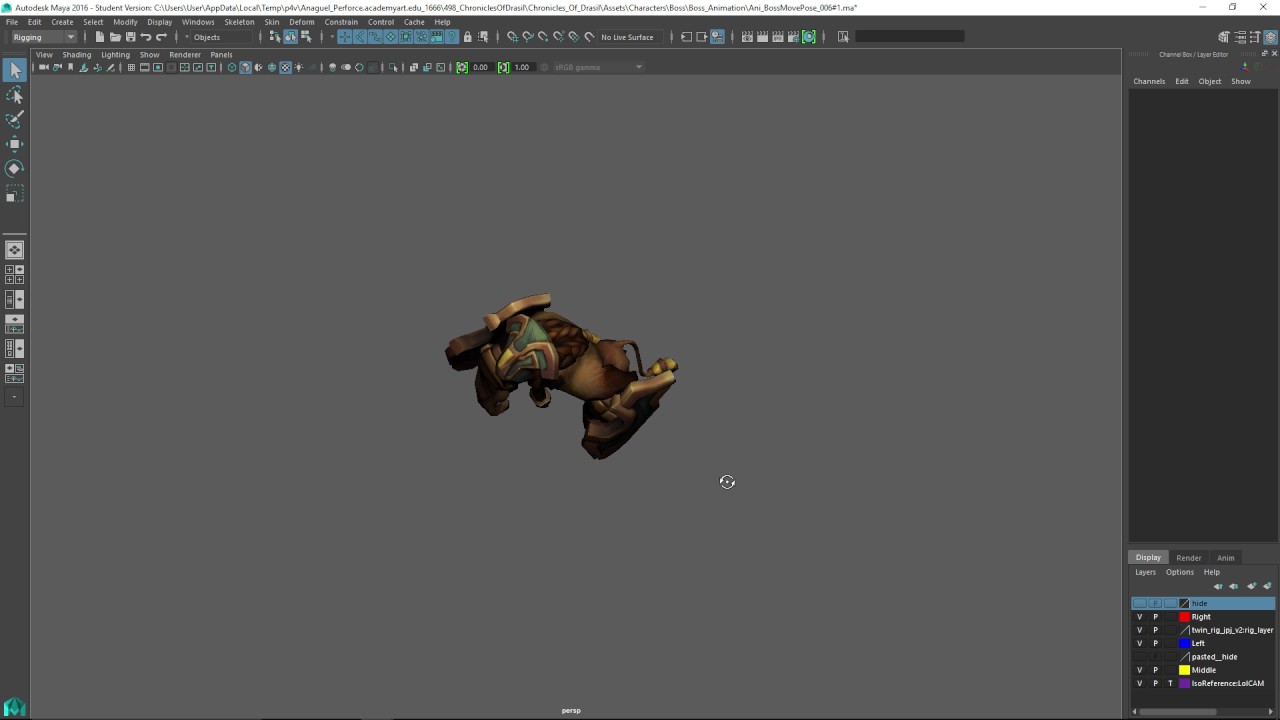Viewport: 1280px width, 720px height.
Task: Open the Layers menu in the Layer Editor
Action: pyautogui.click(x=1145, y=572)
